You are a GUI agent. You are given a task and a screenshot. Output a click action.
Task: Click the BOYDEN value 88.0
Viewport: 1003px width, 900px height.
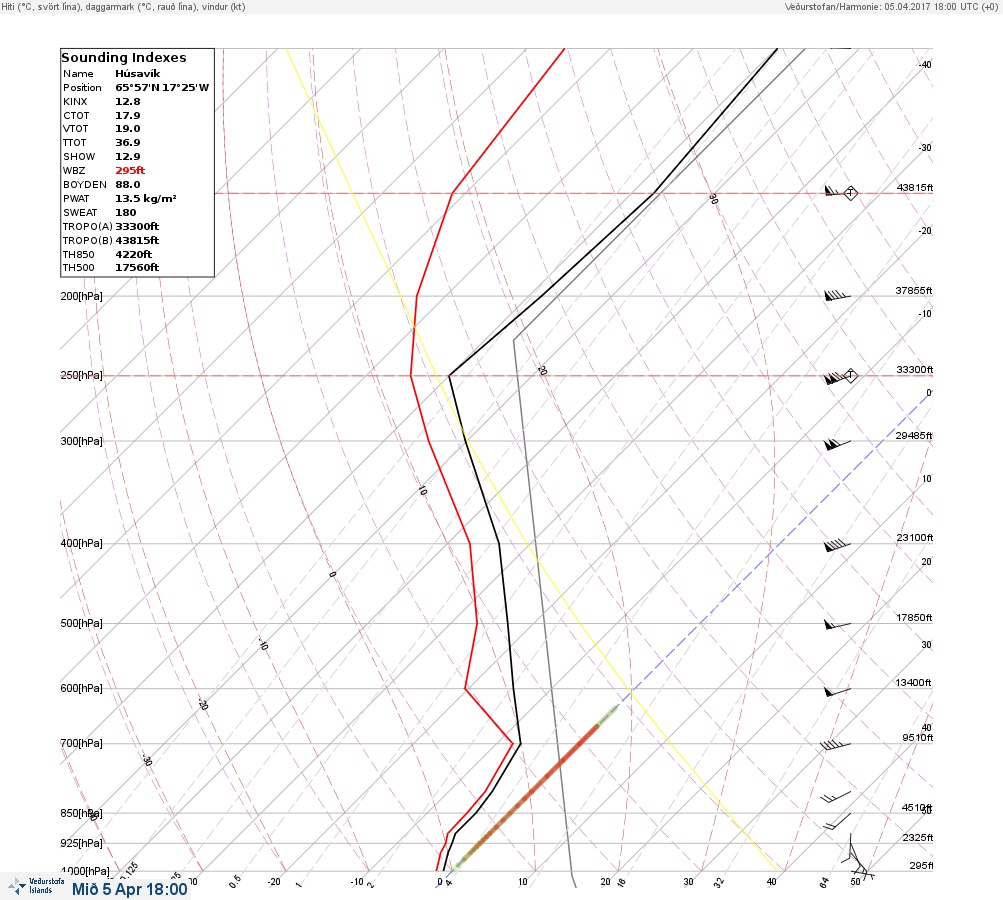128,184
